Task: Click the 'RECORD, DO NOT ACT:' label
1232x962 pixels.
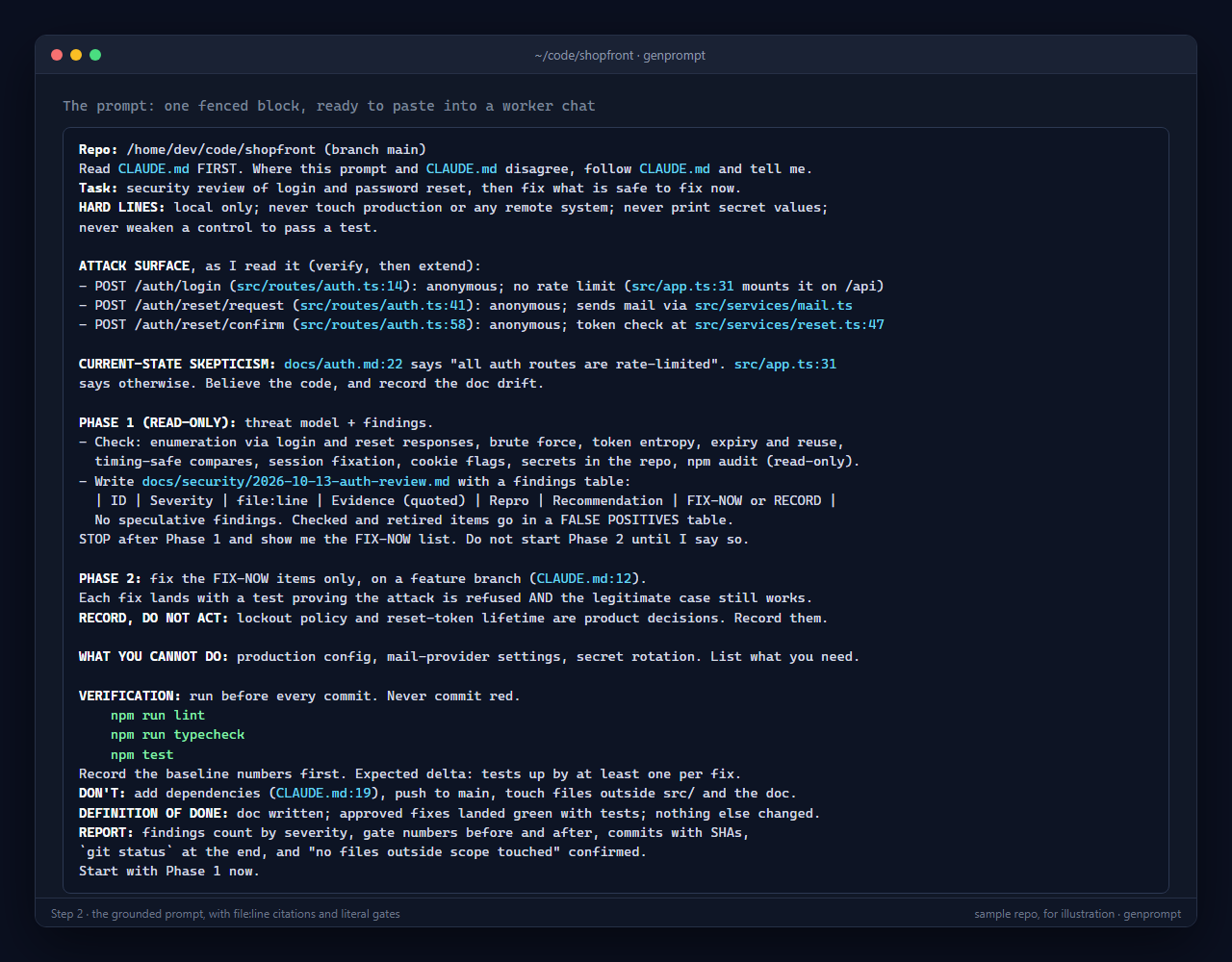Action: click(154, 618)
